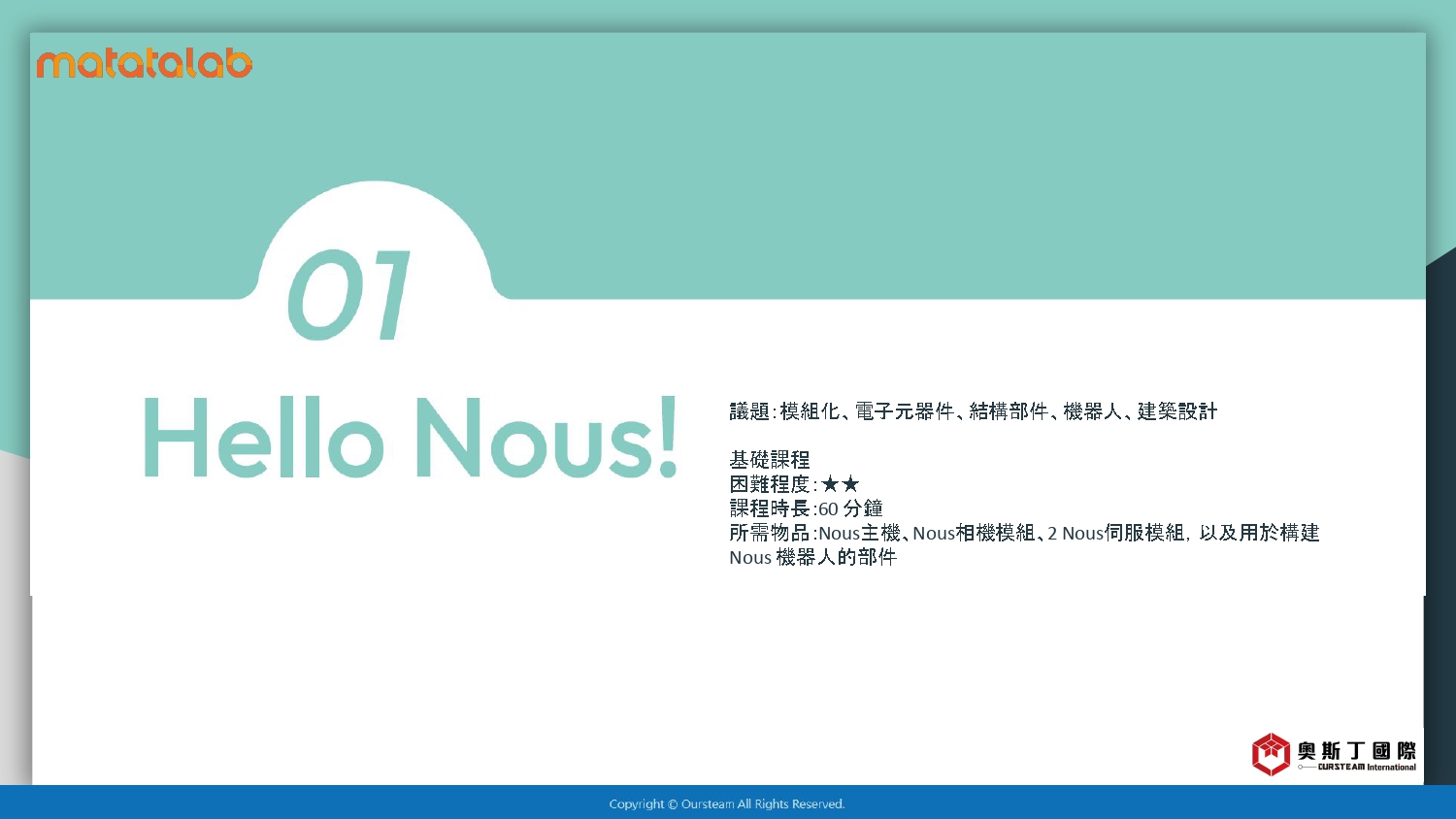Click the Oursteam International cube logo
The image size is (1456, 819).
(1271, 754)
